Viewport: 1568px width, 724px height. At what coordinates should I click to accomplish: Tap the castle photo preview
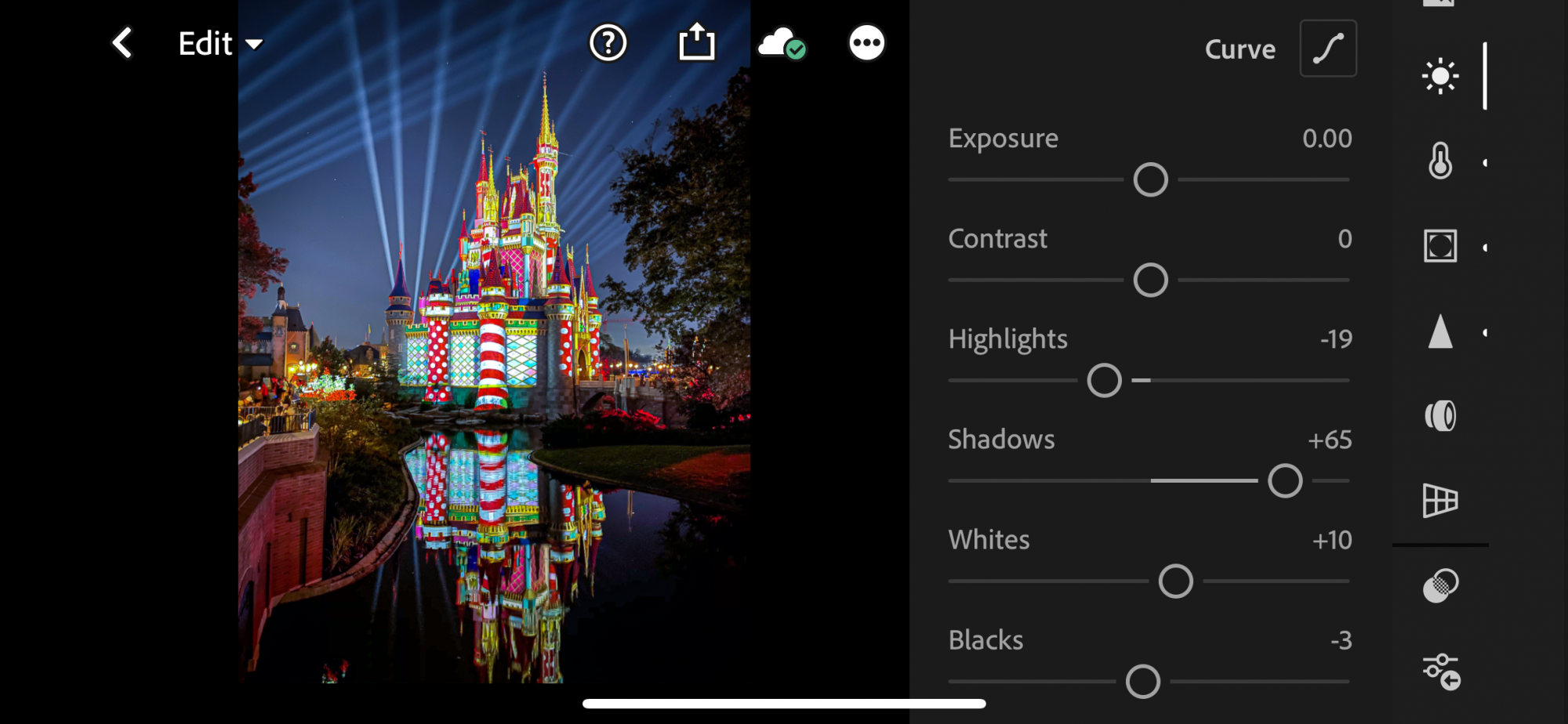pos(494,342)
